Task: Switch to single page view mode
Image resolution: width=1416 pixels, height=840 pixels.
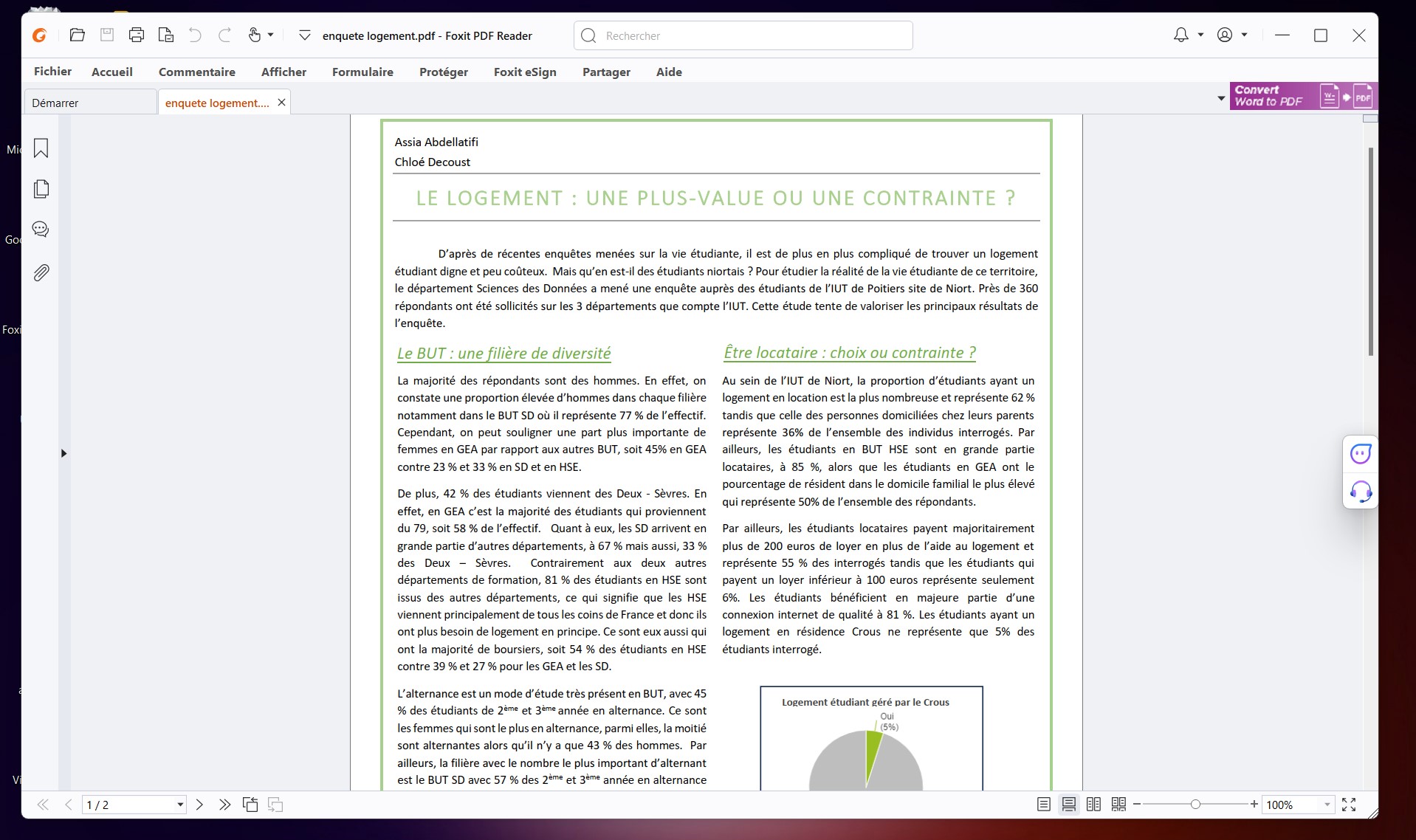Action: [1043, 805]
